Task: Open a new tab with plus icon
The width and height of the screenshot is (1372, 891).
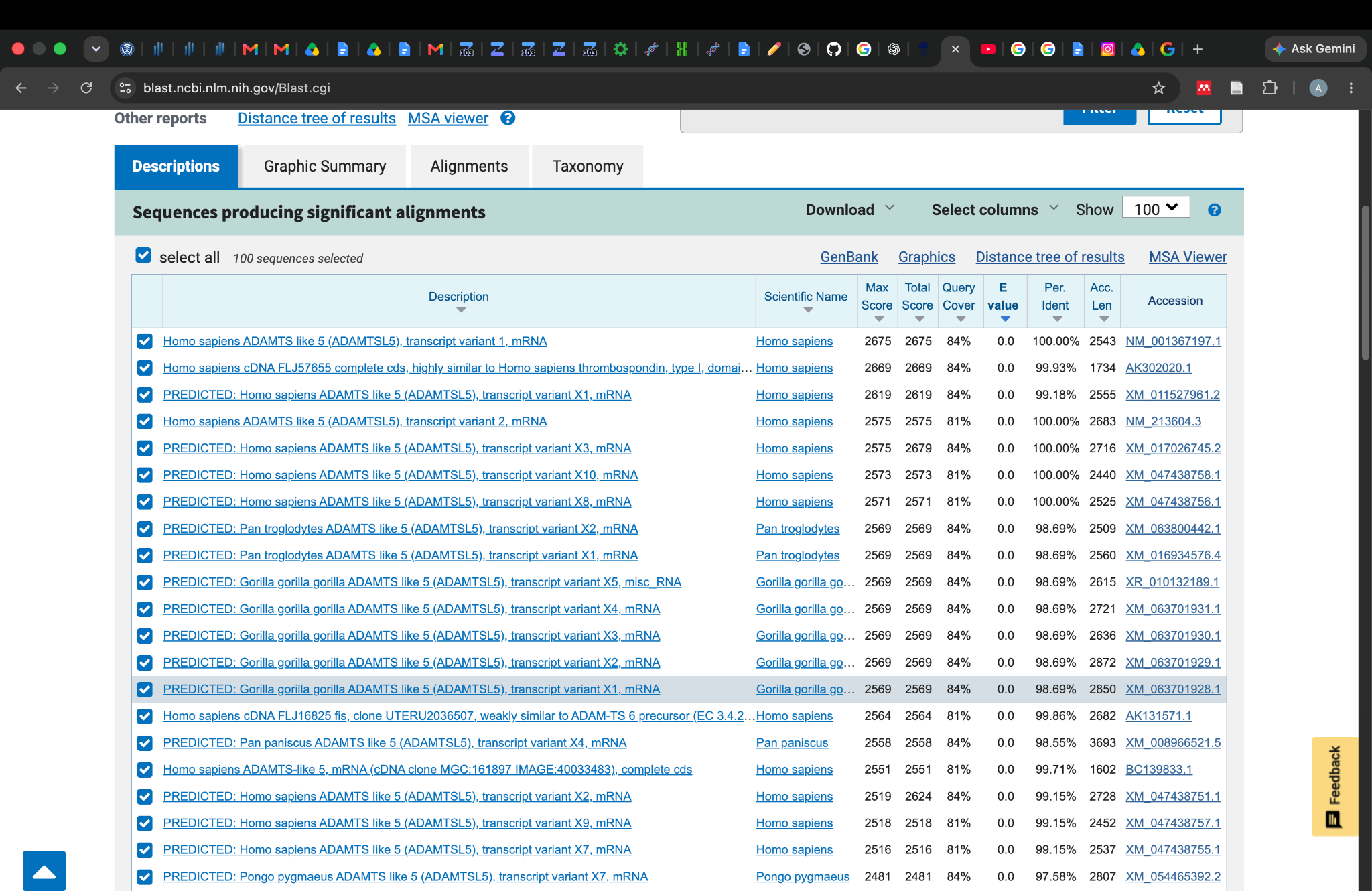Action: pyautogui.click(x=1198, y=49)
